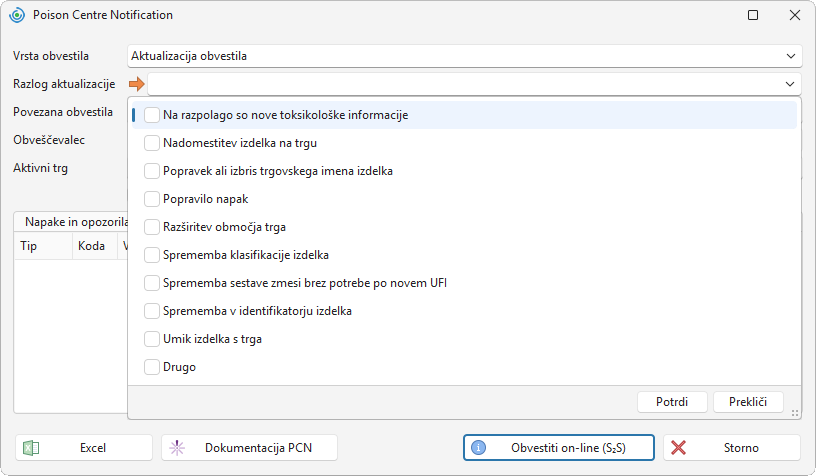Image resolution: width=816 pixels, height=476 pixels.
Task: Collapse the 'Razlog aktualizacije' dropdown arrow
Action: (790, 84)
